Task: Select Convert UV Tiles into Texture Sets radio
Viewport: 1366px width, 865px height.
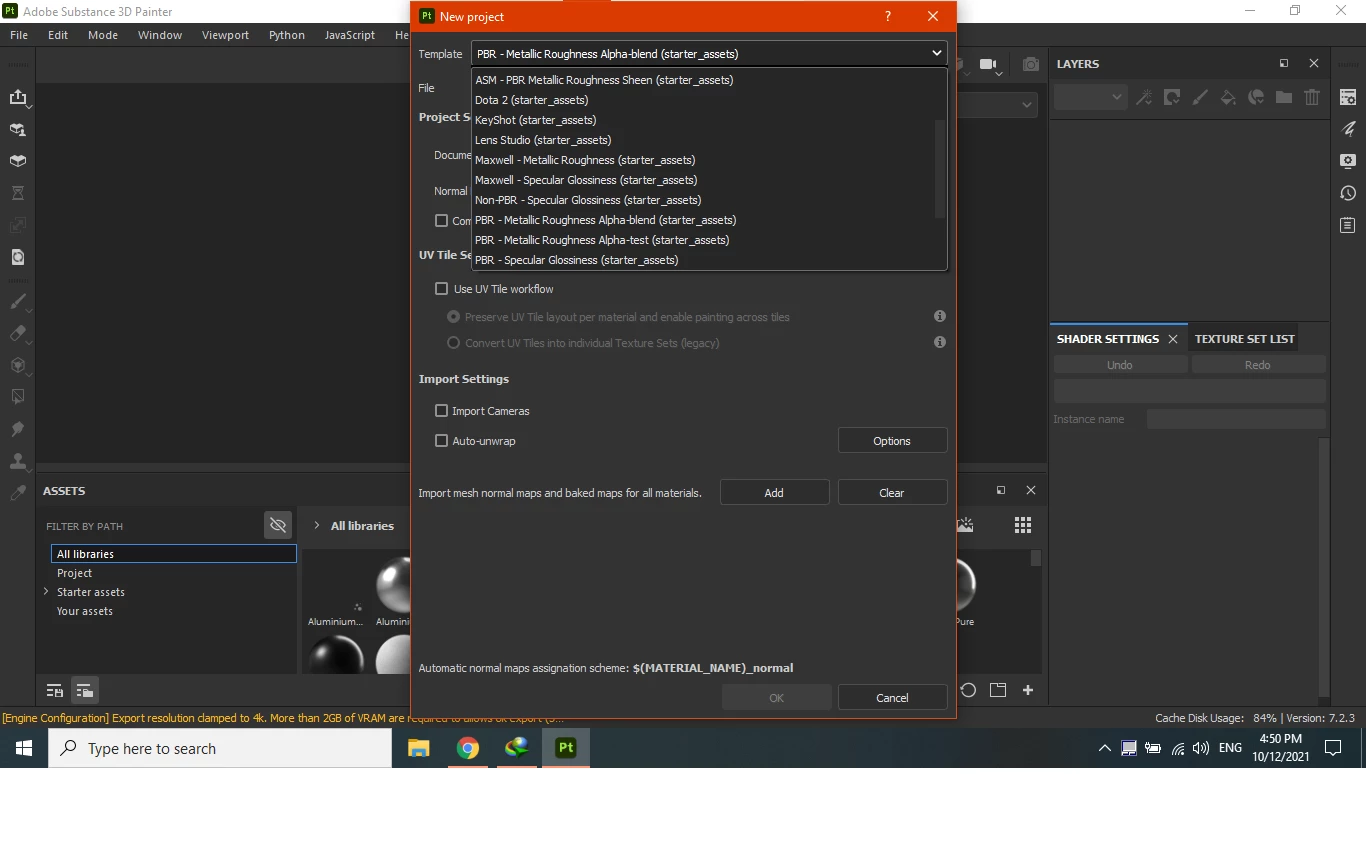Action: [454, 343]
